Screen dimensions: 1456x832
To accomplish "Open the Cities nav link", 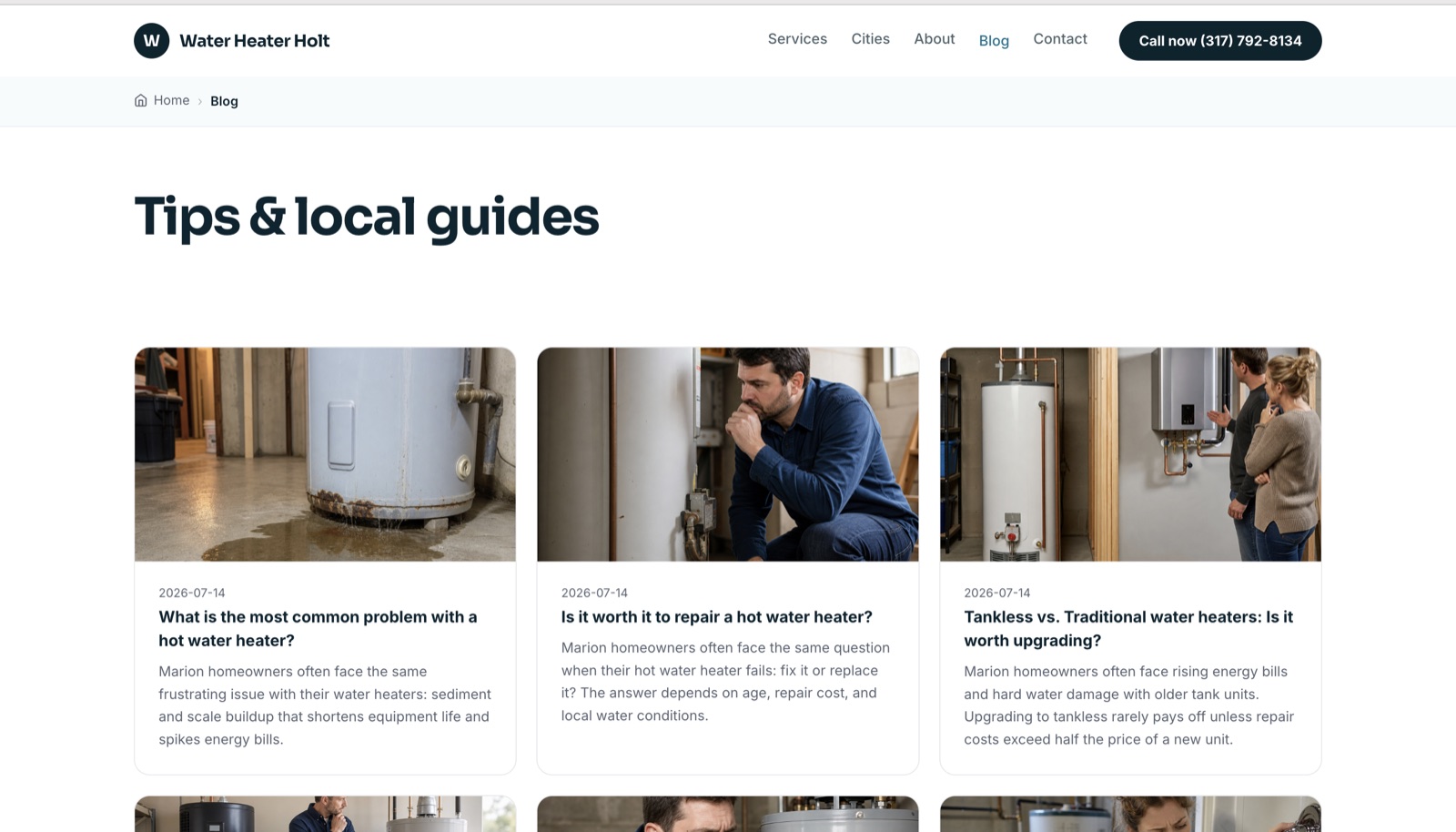I will pos(871,39).
